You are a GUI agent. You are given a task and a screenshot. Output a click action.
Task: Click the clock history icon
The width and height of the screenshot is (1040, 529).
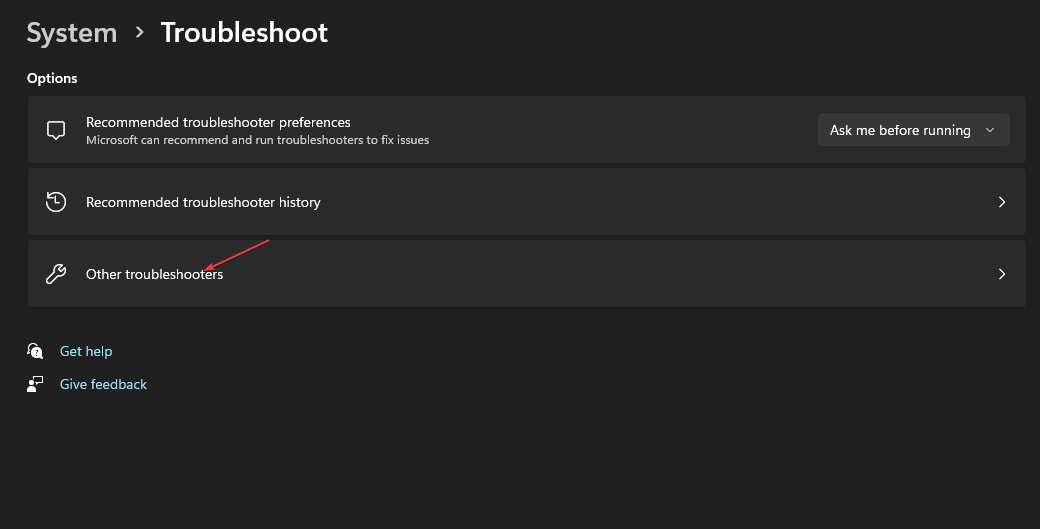[x=56, y=202]
